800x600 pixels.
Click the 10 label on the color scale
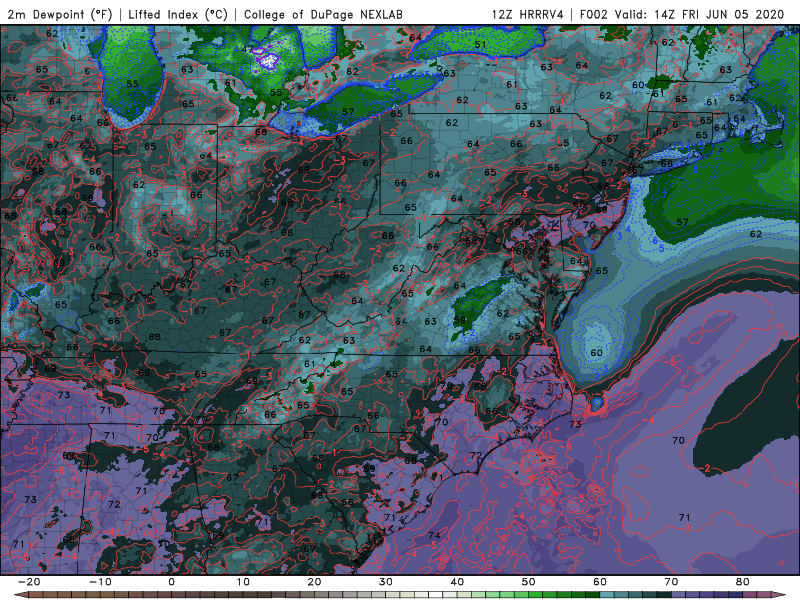point(243,582)
